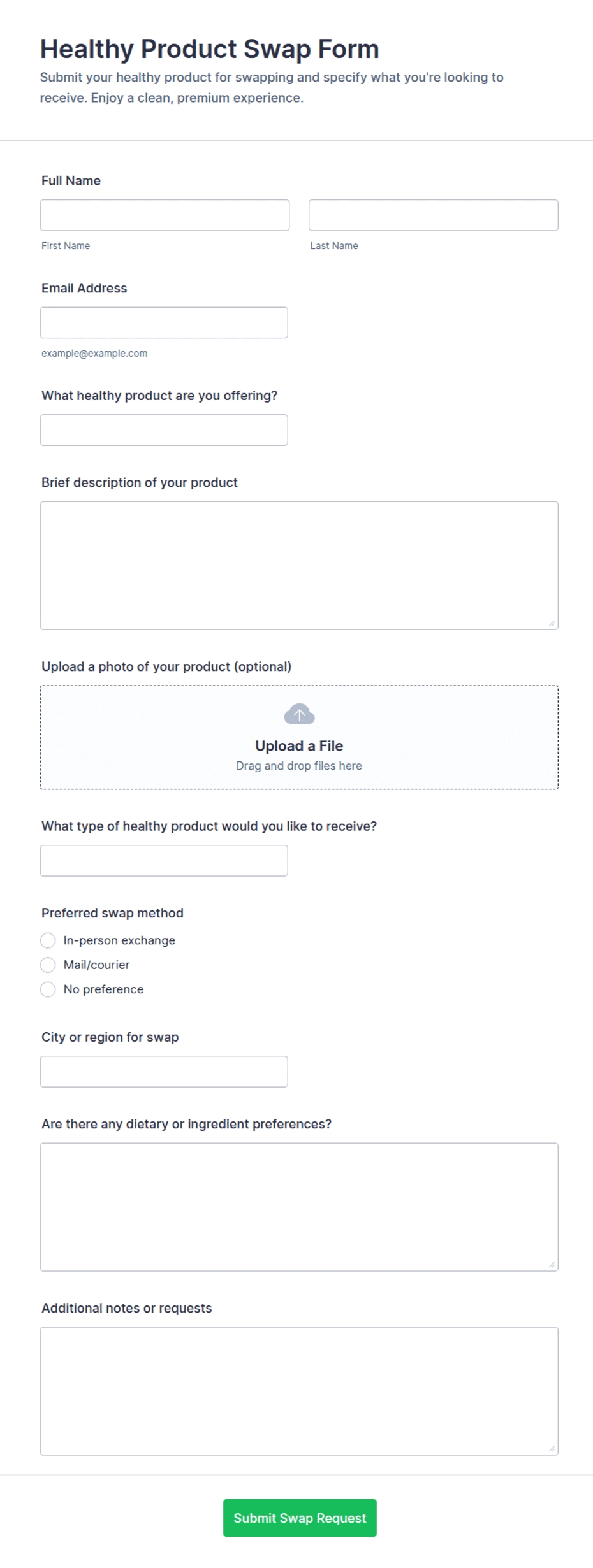593x1568 pixels.
Task: Focus the First Name input field
Action: 165,215
